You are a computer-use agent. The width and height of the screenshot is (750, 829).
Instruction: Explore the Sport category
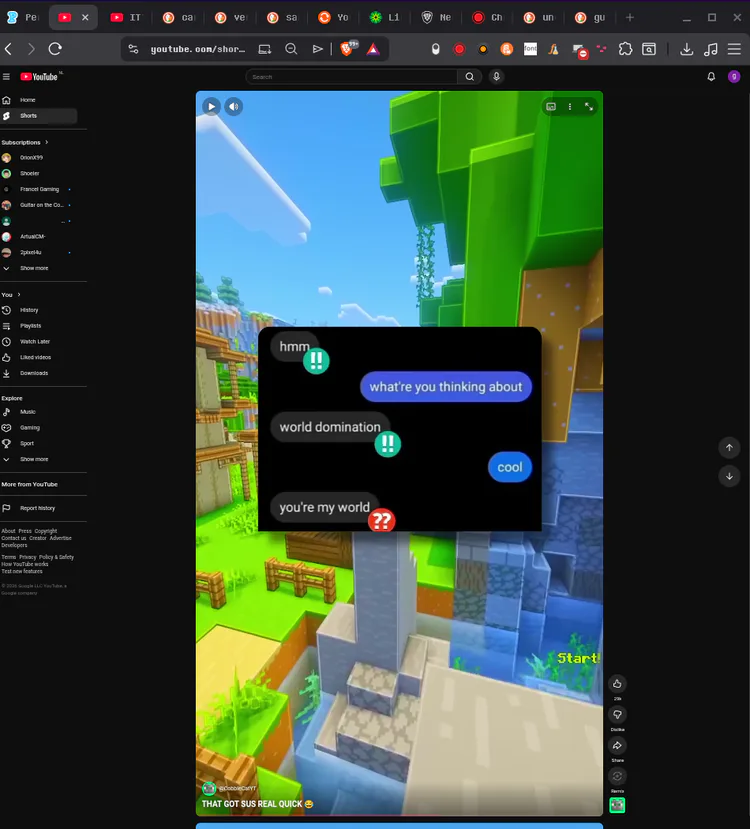(38, 444)
